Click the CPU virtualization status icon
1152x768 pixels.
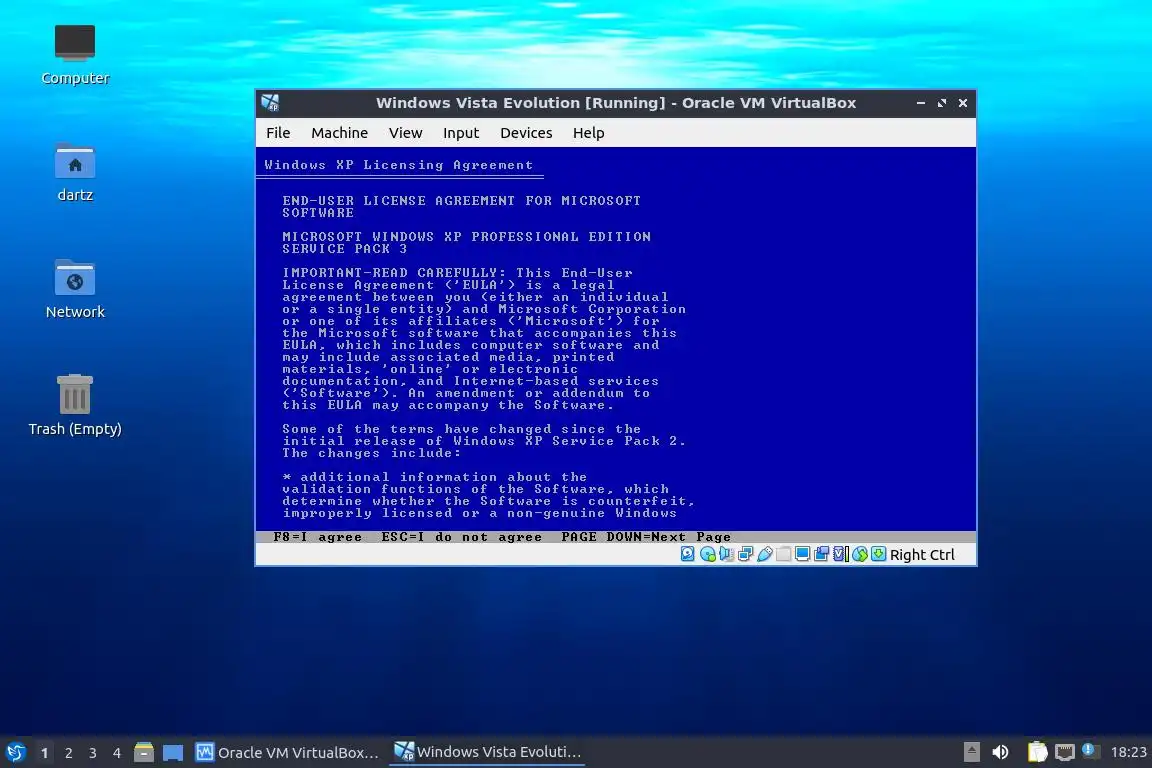(x=840, y=554)
